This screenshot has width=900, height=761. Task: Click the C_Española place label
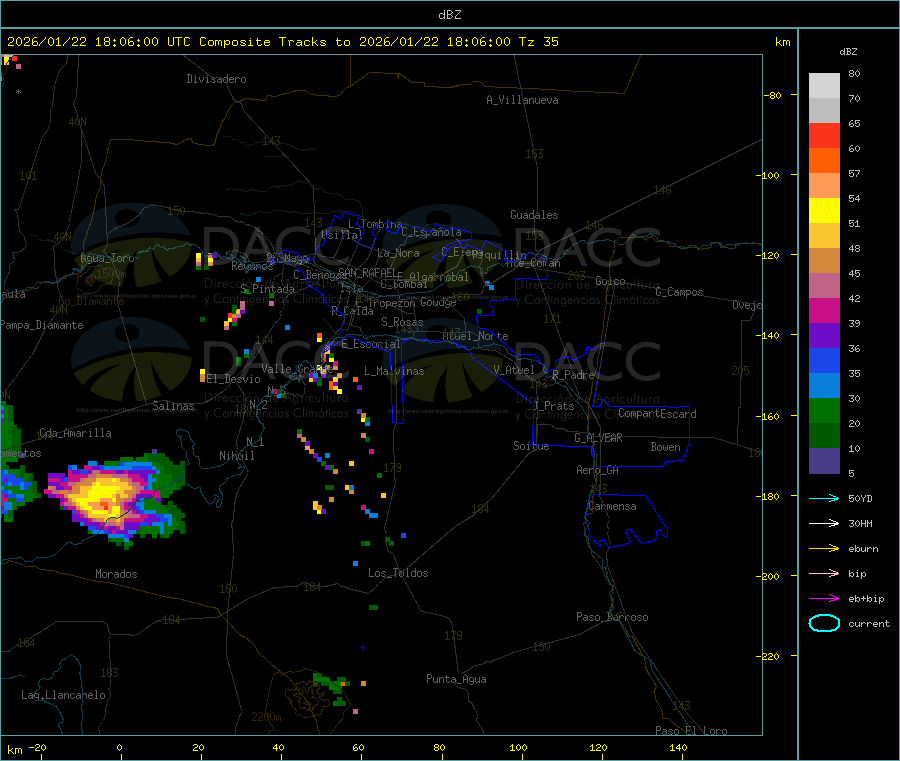tap(432, 232)
